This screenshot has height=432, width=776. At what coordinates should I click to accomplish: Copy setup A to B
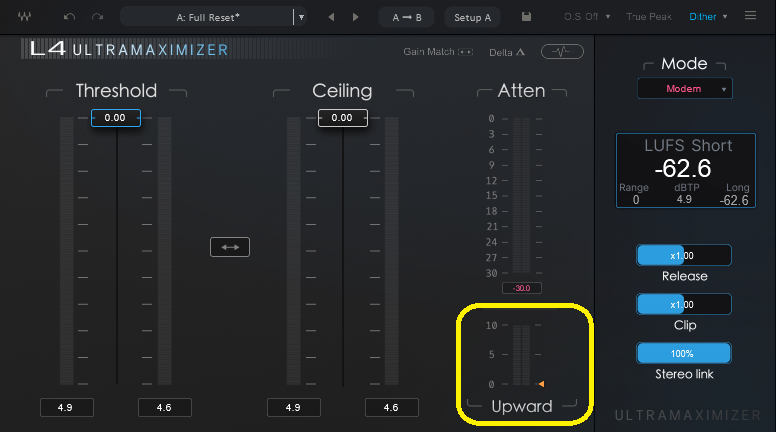407,17
